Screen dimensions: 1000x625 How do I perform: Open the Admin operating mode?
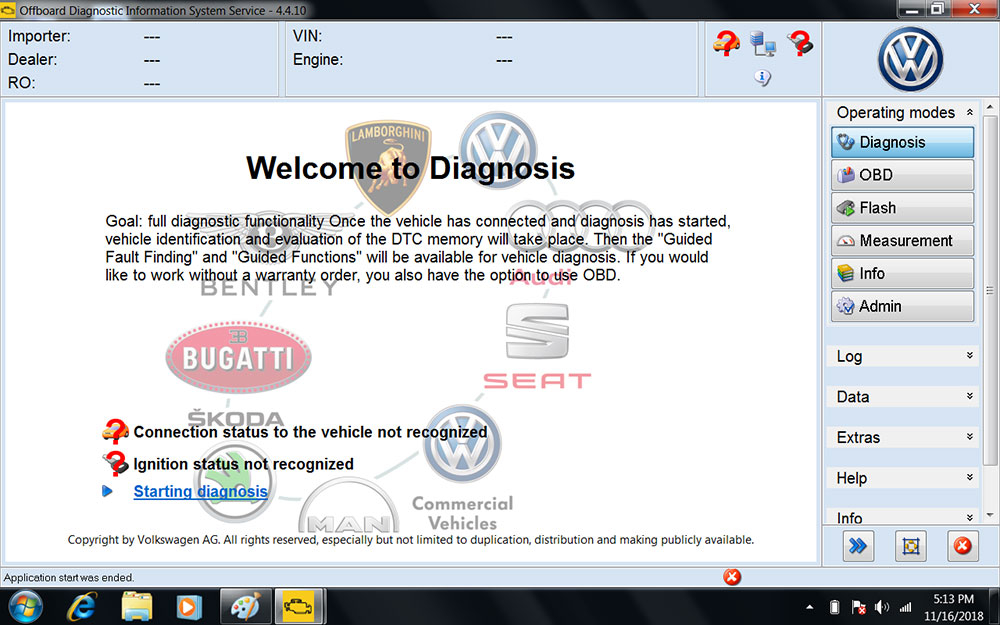[901, 307]
